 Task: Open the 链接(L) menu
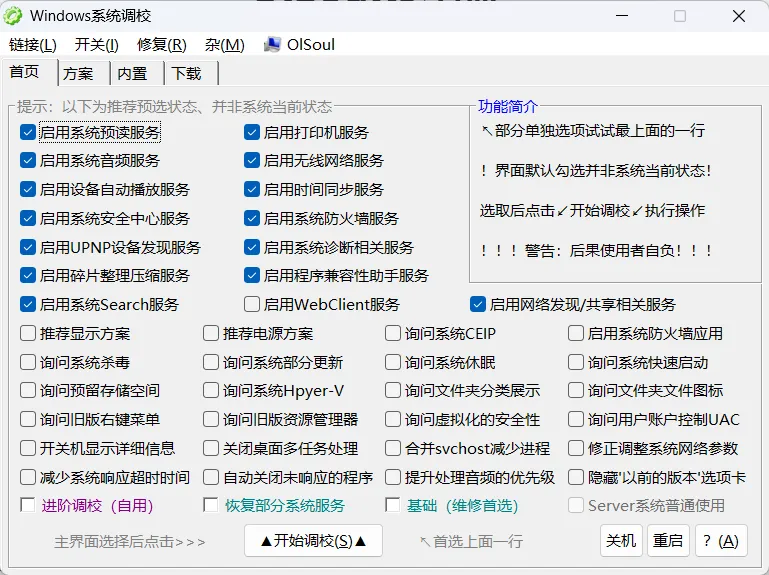[x=33, y=45]
